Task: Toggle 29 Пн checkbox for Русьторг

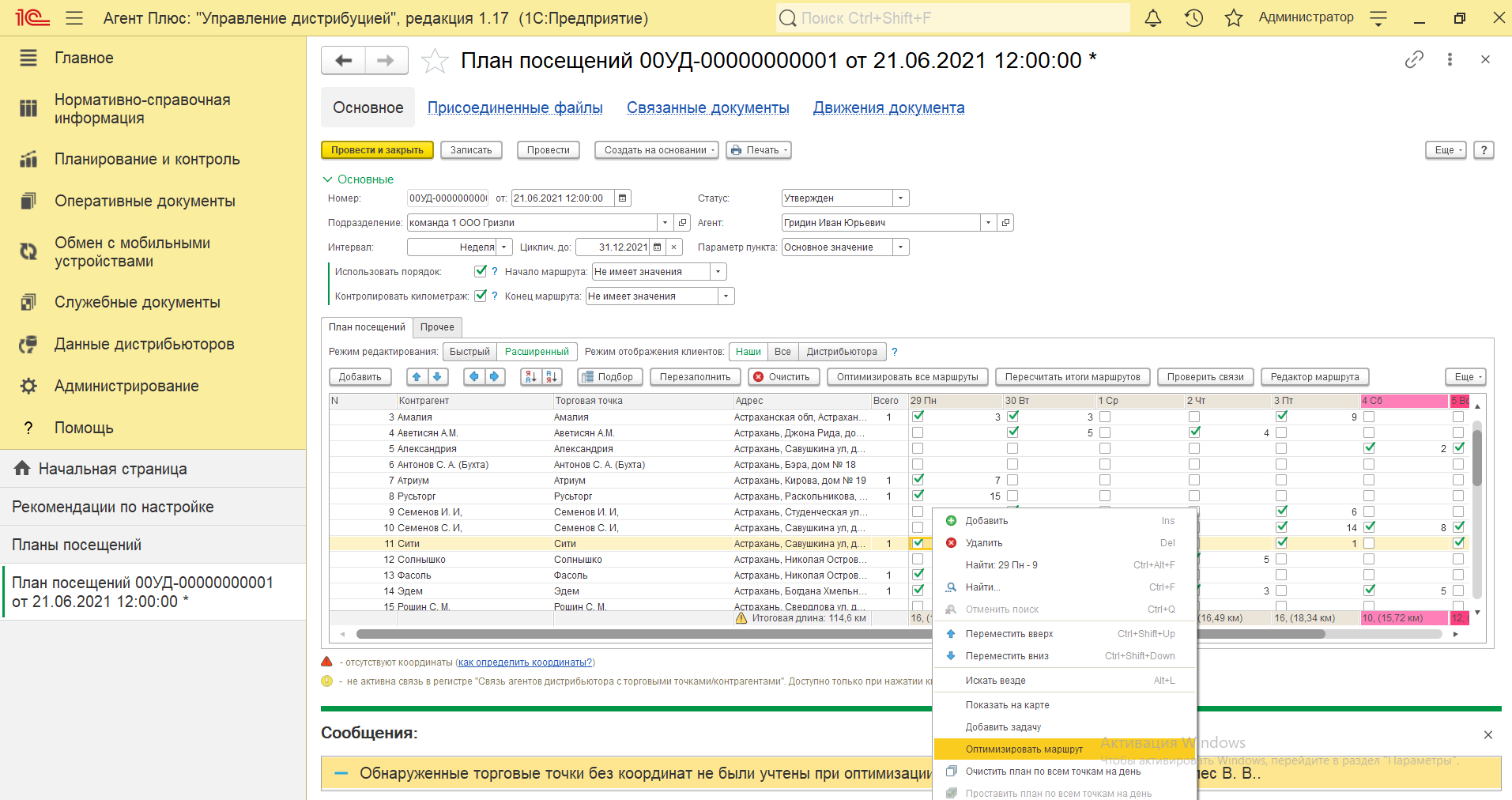Action: (918, 496)
